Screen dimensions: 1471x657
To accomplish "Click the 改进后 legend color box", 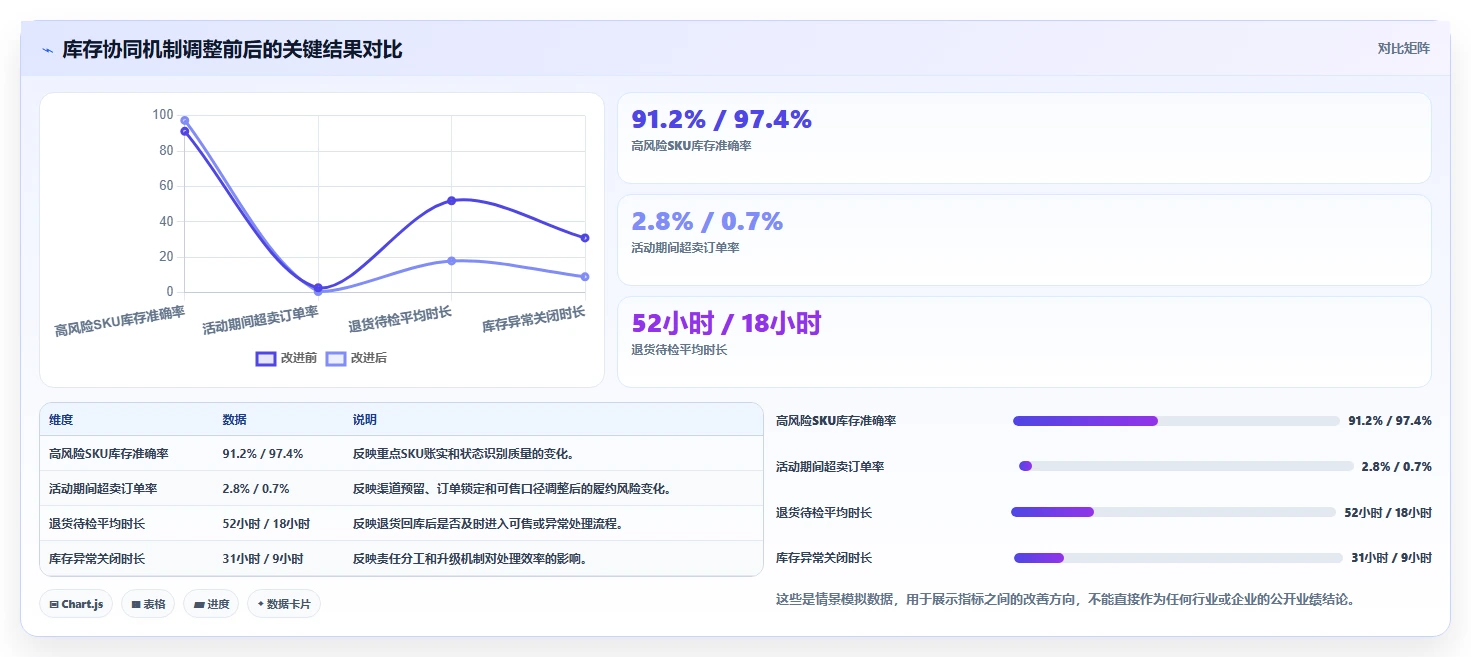I will pyautogui.click(x=336, y=358).
